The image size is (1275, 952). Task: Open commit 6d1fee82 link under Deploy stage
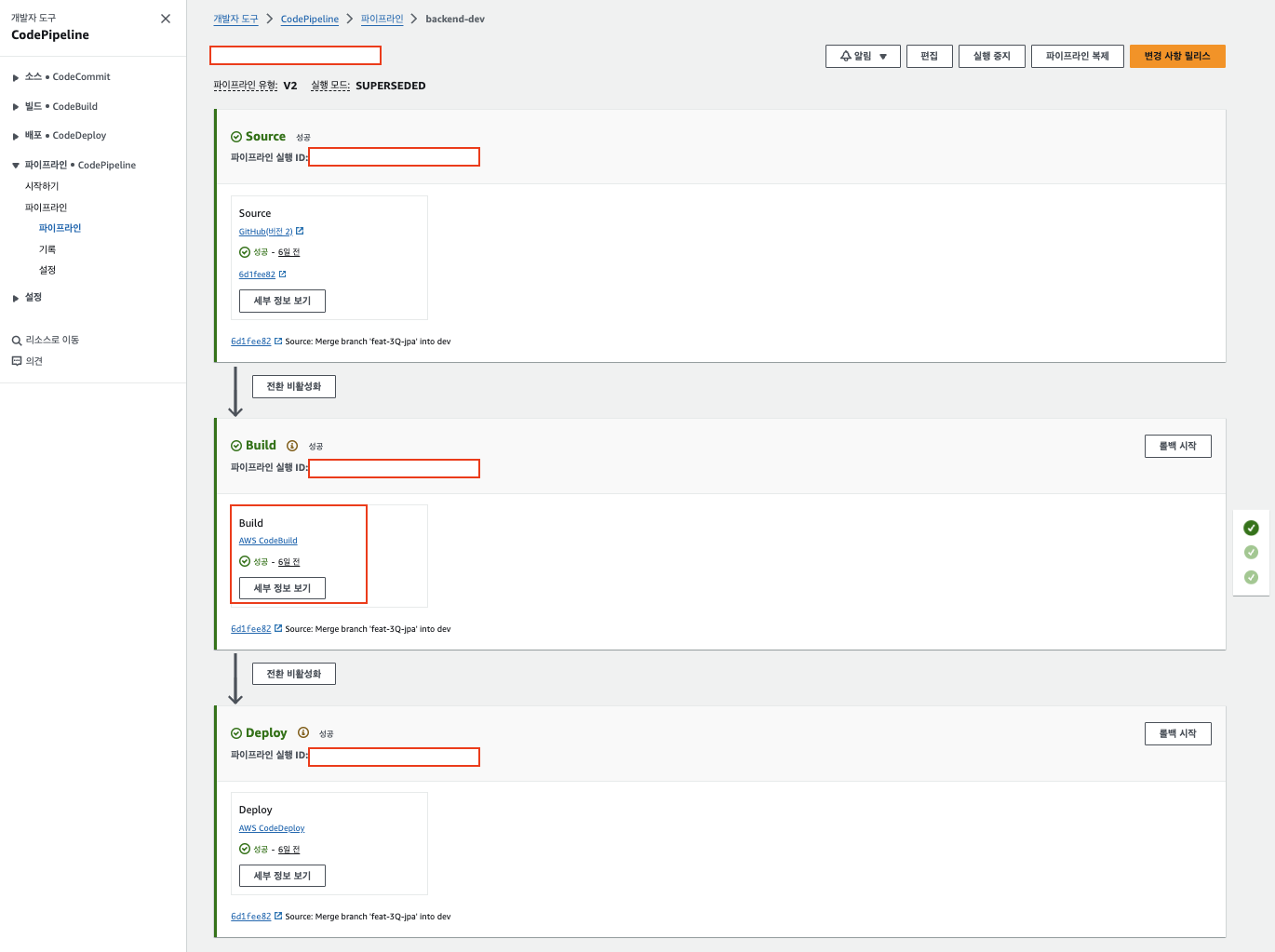point(251,917)
